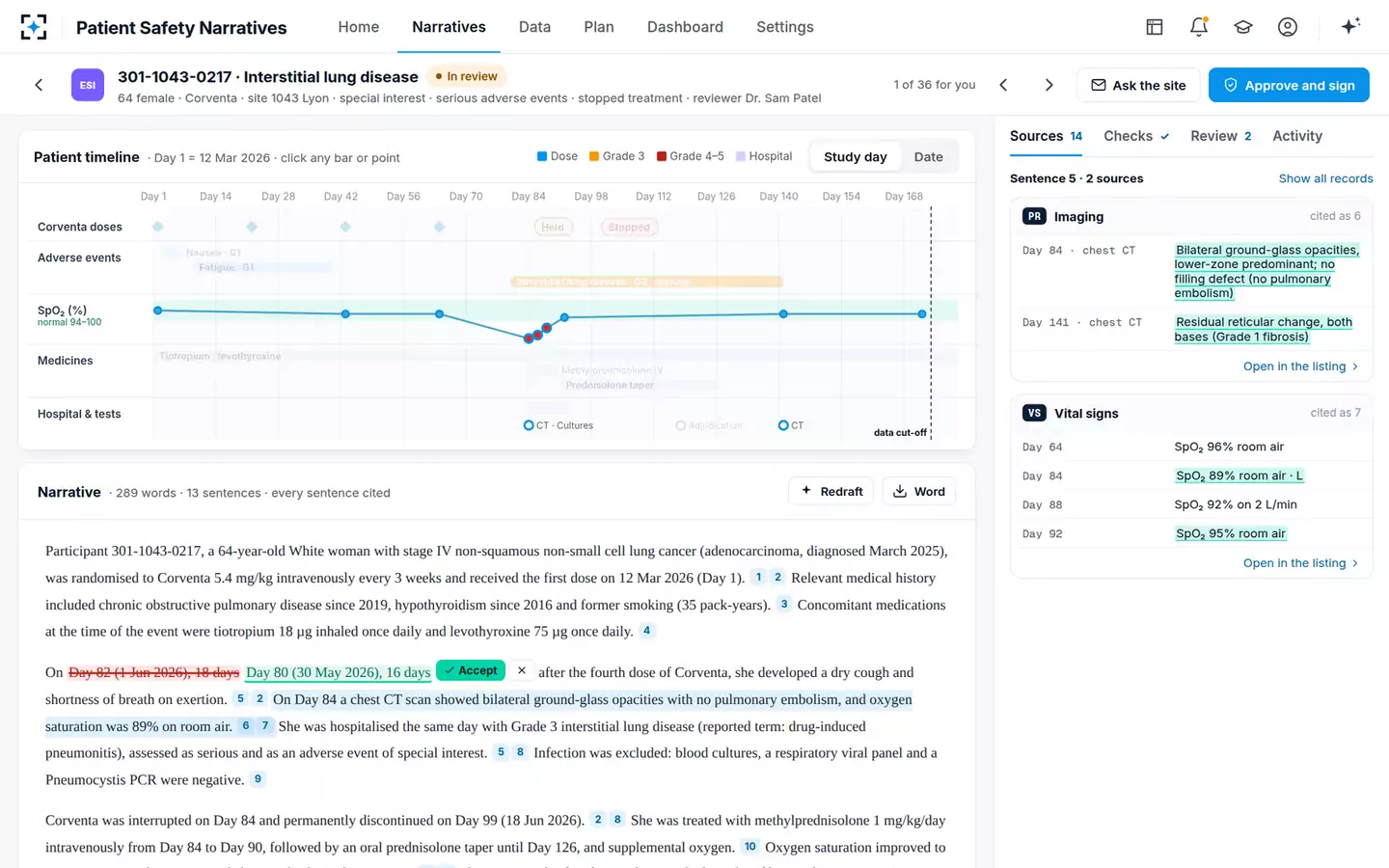
Task: Click the VS Vital signs badge
Action: coord(1034,414)
